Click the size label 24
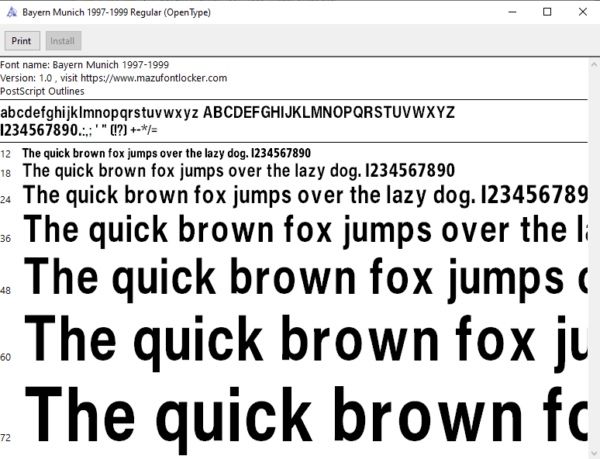 (6, 200)
